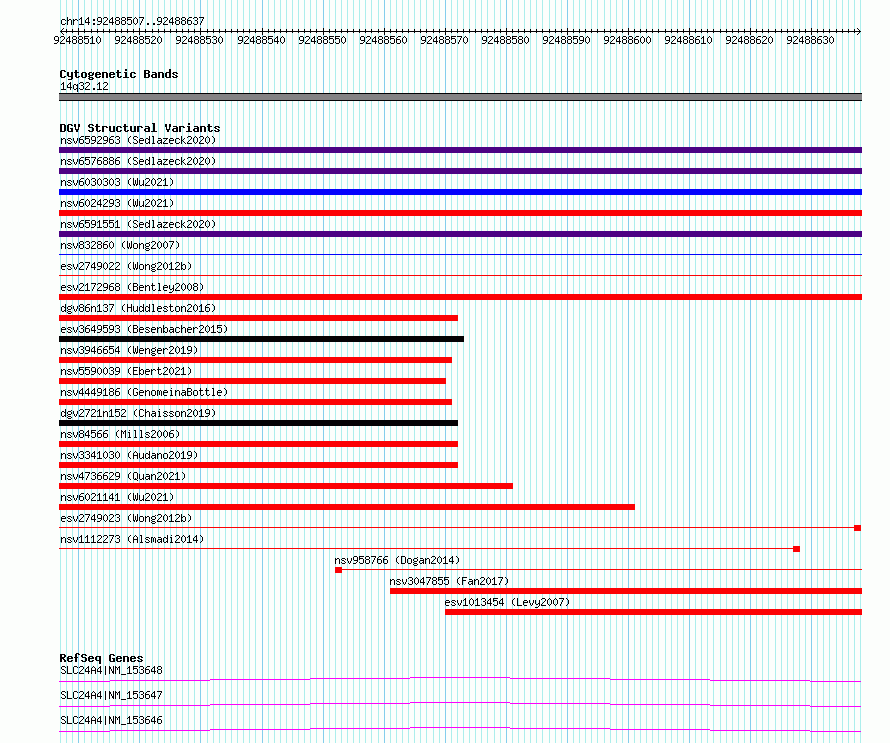Viewport: 890px width, 743px height.
Task: Click ruler position 92488600
Action: tap(627, 40)
